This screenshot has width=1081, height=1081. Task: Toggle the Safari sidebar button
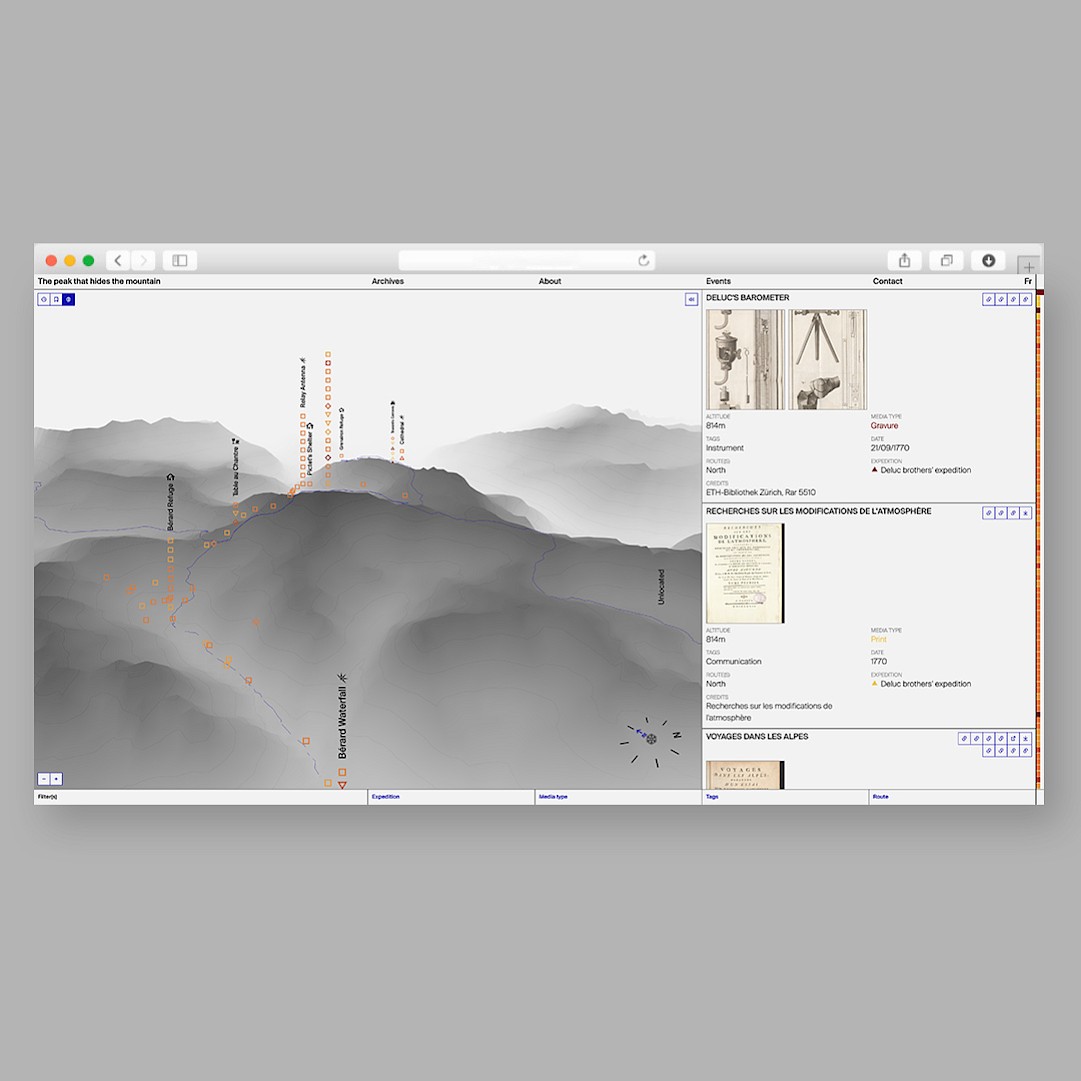(x=180, y=261)
